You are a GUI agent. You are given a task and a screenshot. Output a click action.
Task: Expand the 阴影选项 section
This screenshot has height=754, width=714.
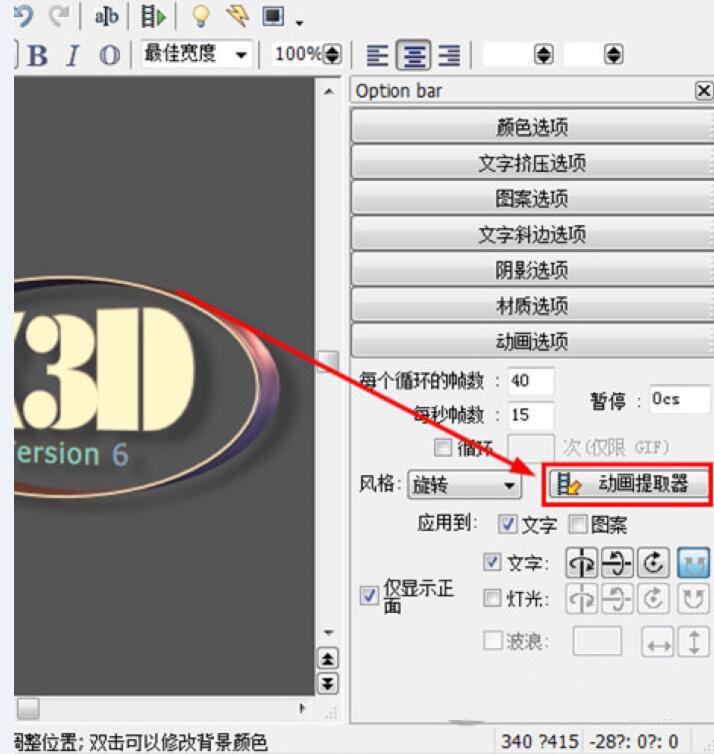tap(532, 270)
